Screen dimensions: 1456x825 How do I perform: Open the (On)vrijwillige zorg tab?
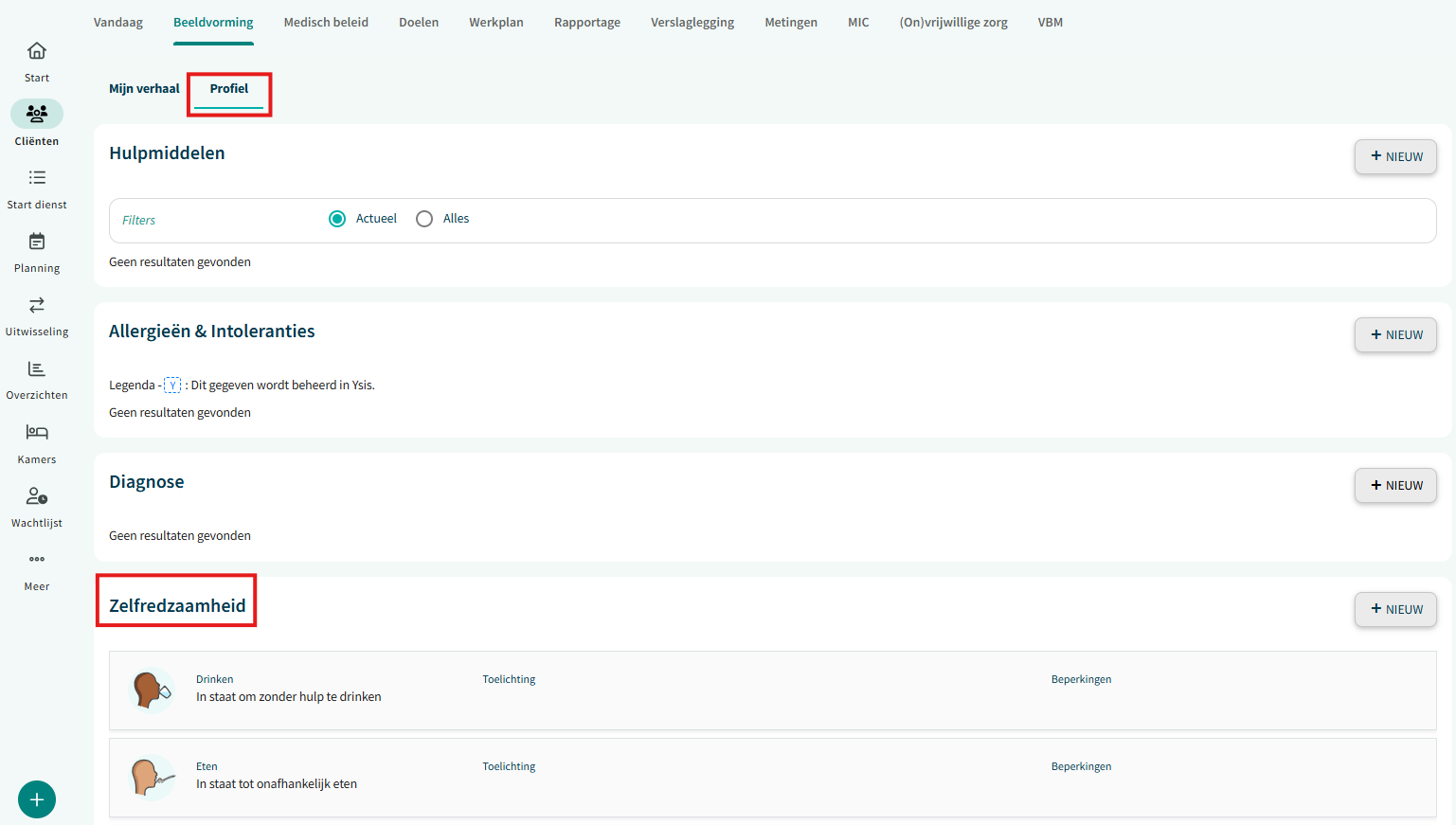[953, 22]
